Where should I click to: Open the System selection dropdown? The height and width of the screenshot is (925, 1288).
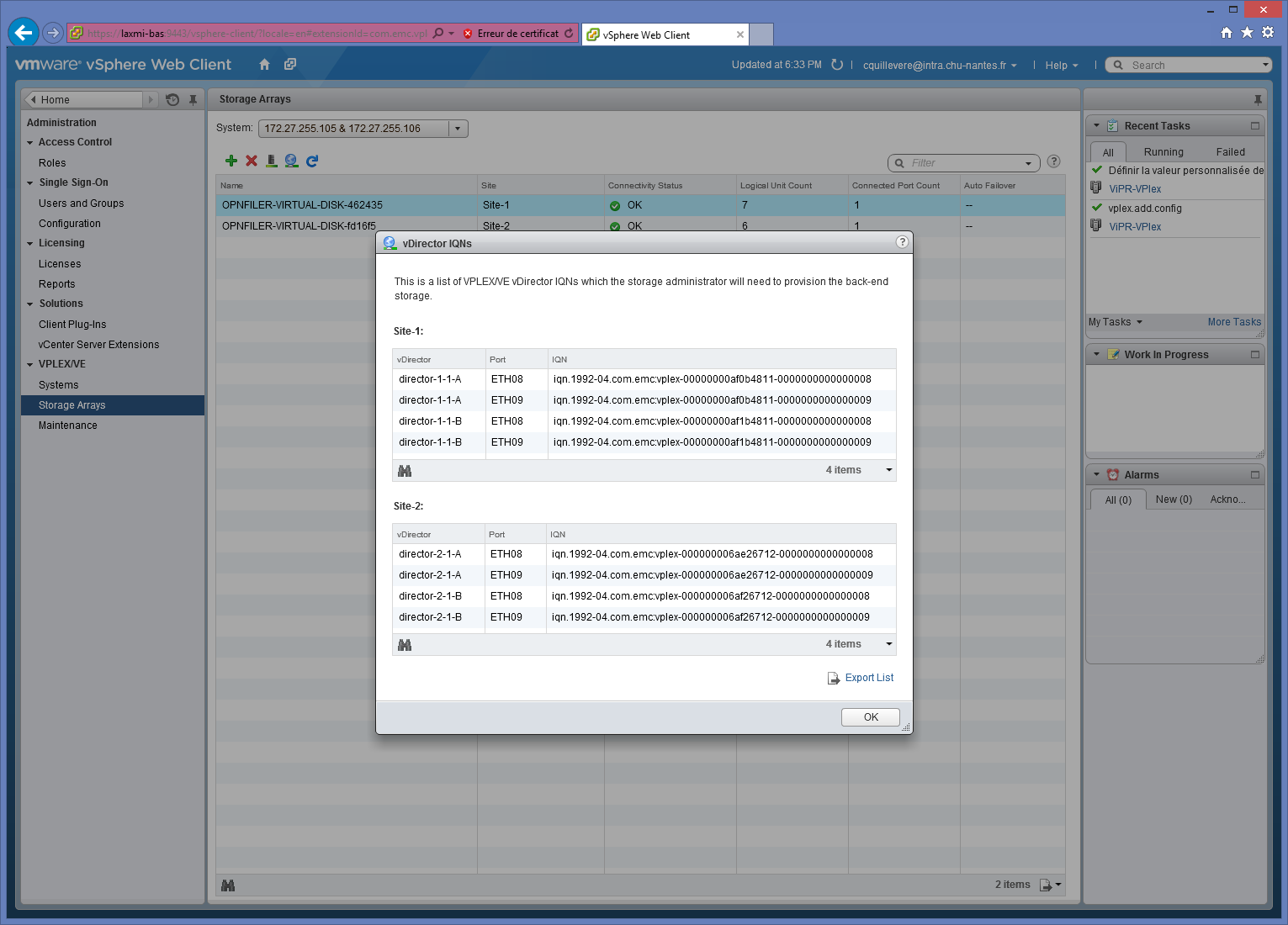pos(458,129)
